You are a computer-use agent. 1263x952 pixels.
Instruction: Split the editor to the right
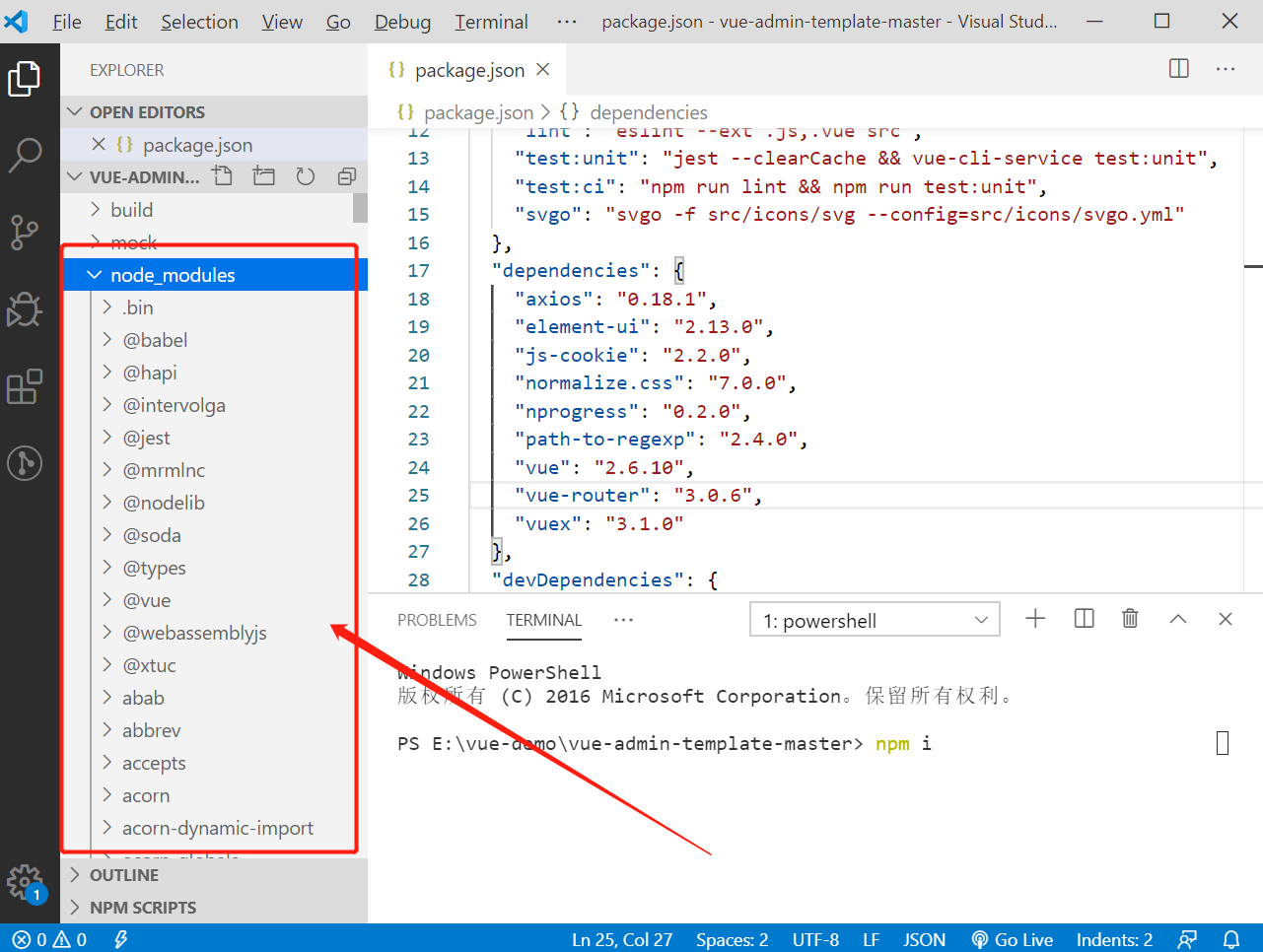[1178, 69]
